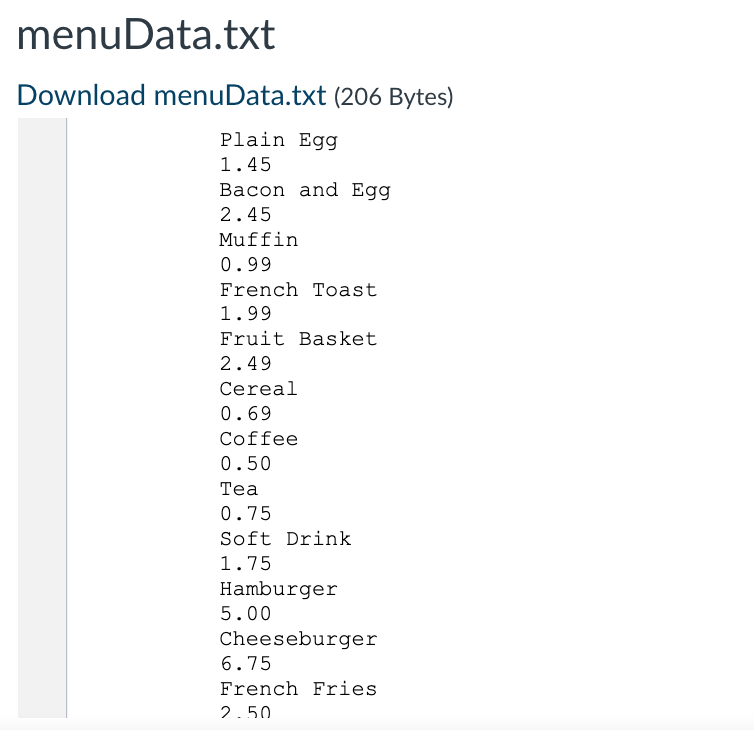Image resolution: width=754 pixels, height=730 pixels.
Task: Click the 0.99 price line
Action: pos(246,264)
